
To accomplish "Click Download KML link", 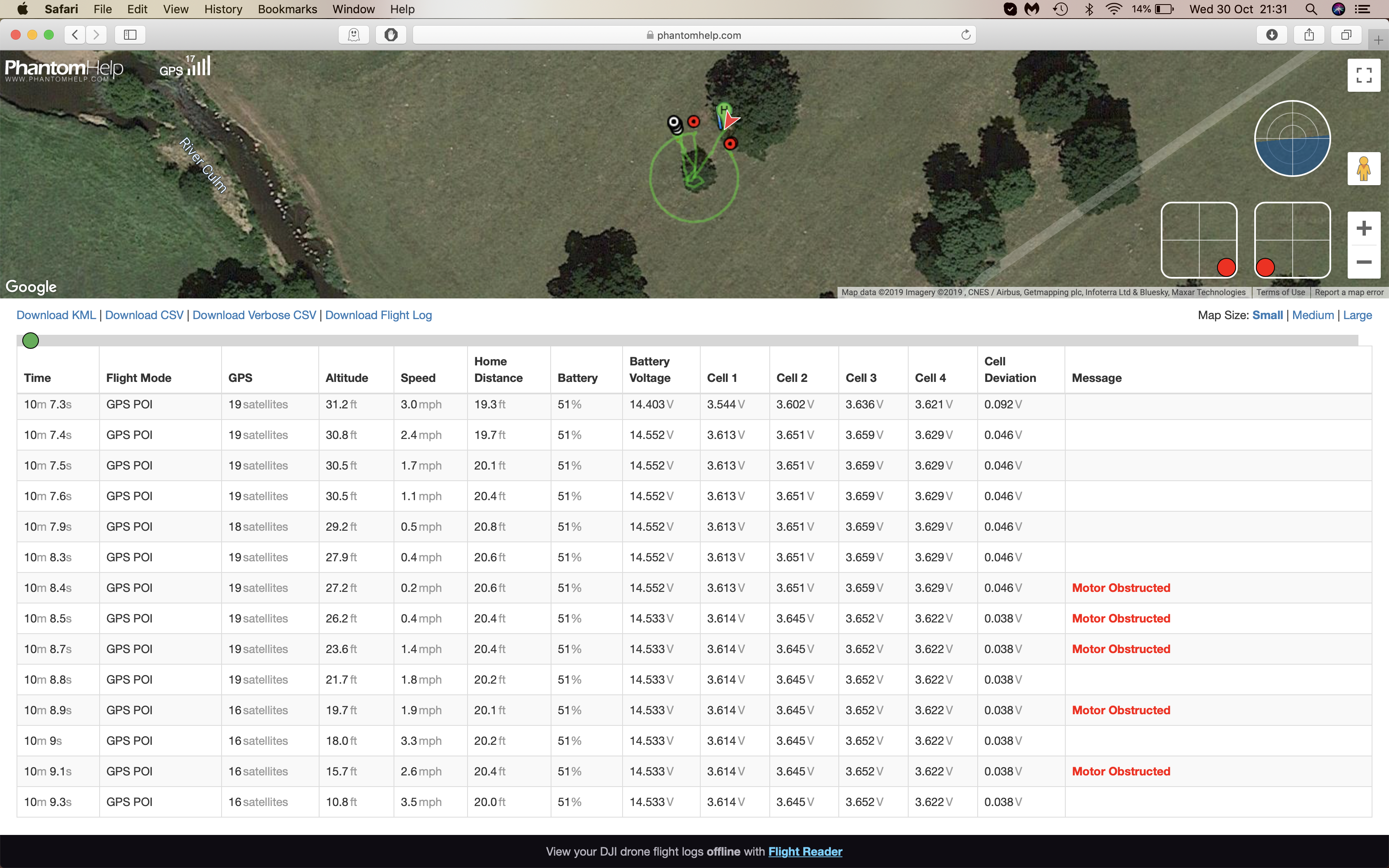I will pyautogui.click(x=56, y=315).
